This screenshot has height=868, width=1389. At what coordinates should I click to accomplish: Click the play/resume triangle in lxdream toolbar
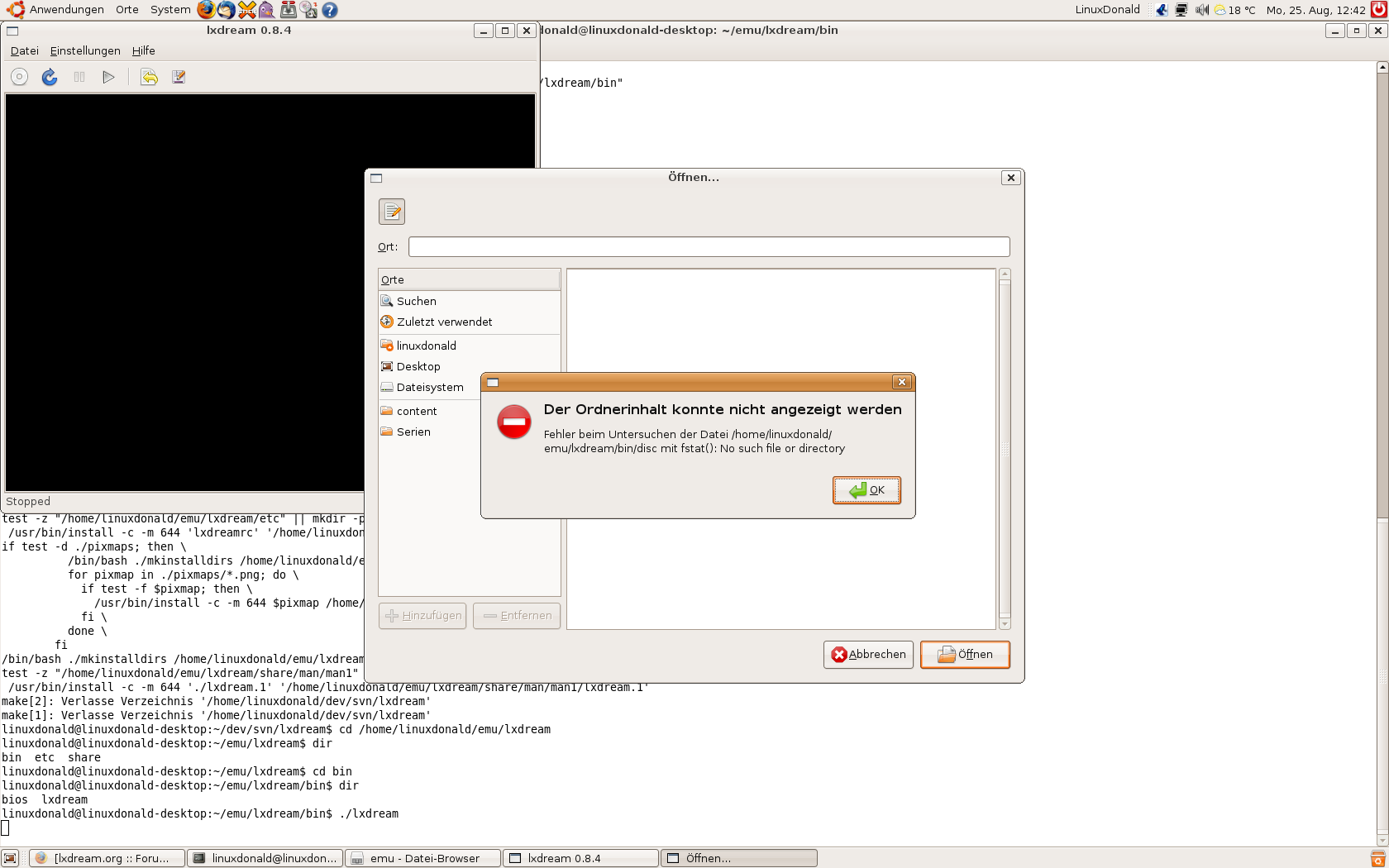[x=108, y=77]
